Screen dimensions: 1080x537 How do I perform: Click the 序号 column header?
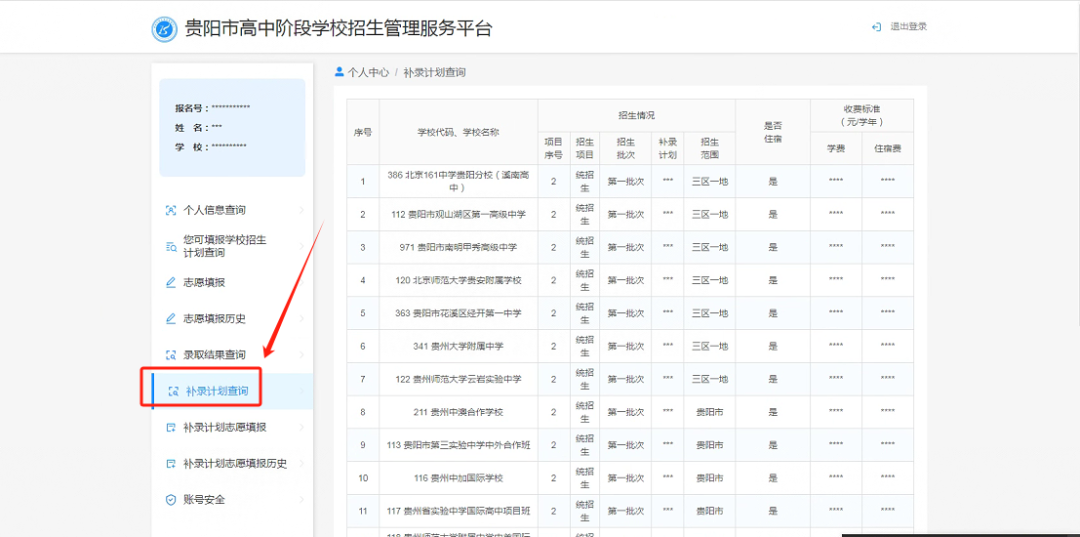tap(362, 131)
